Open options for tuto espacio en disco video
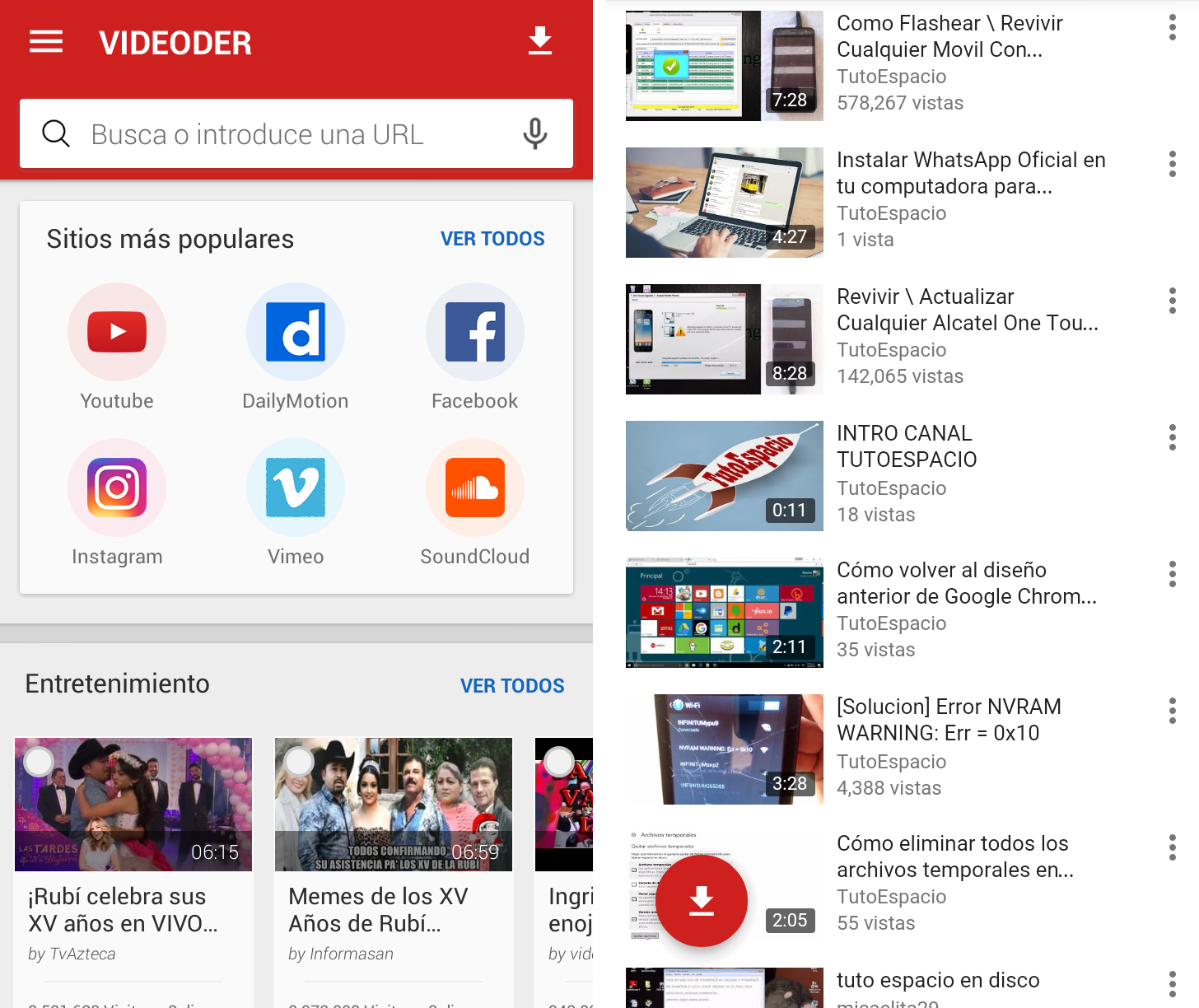 pyautogui.click(x=1173, y=984)
